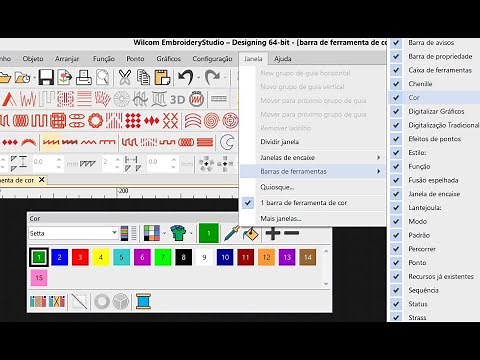The image size is (480, 360).
Task: Expand the Barras de ferramentas submenu
Action: pos(313,171)
